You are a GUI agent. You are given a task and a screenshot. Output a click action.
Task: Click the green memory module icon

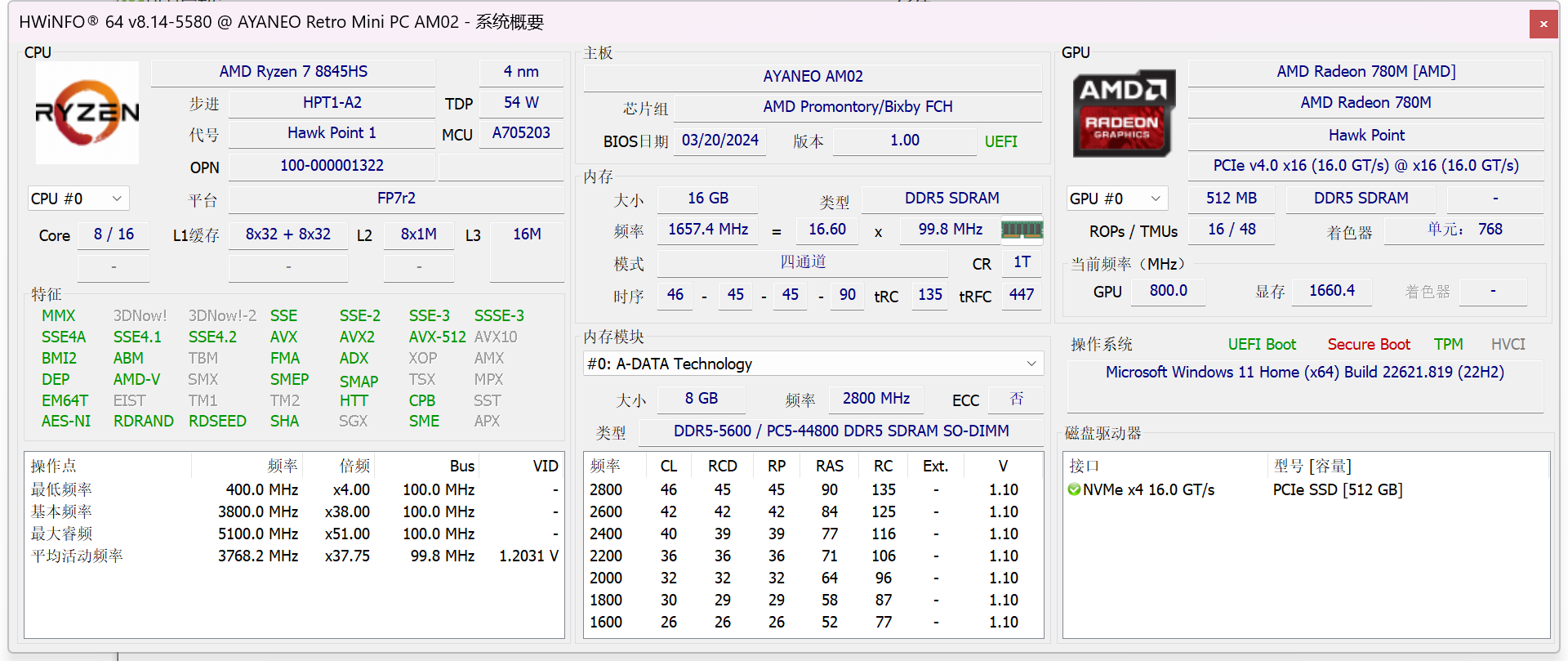pyautogui.click(x=1022, y=230)
